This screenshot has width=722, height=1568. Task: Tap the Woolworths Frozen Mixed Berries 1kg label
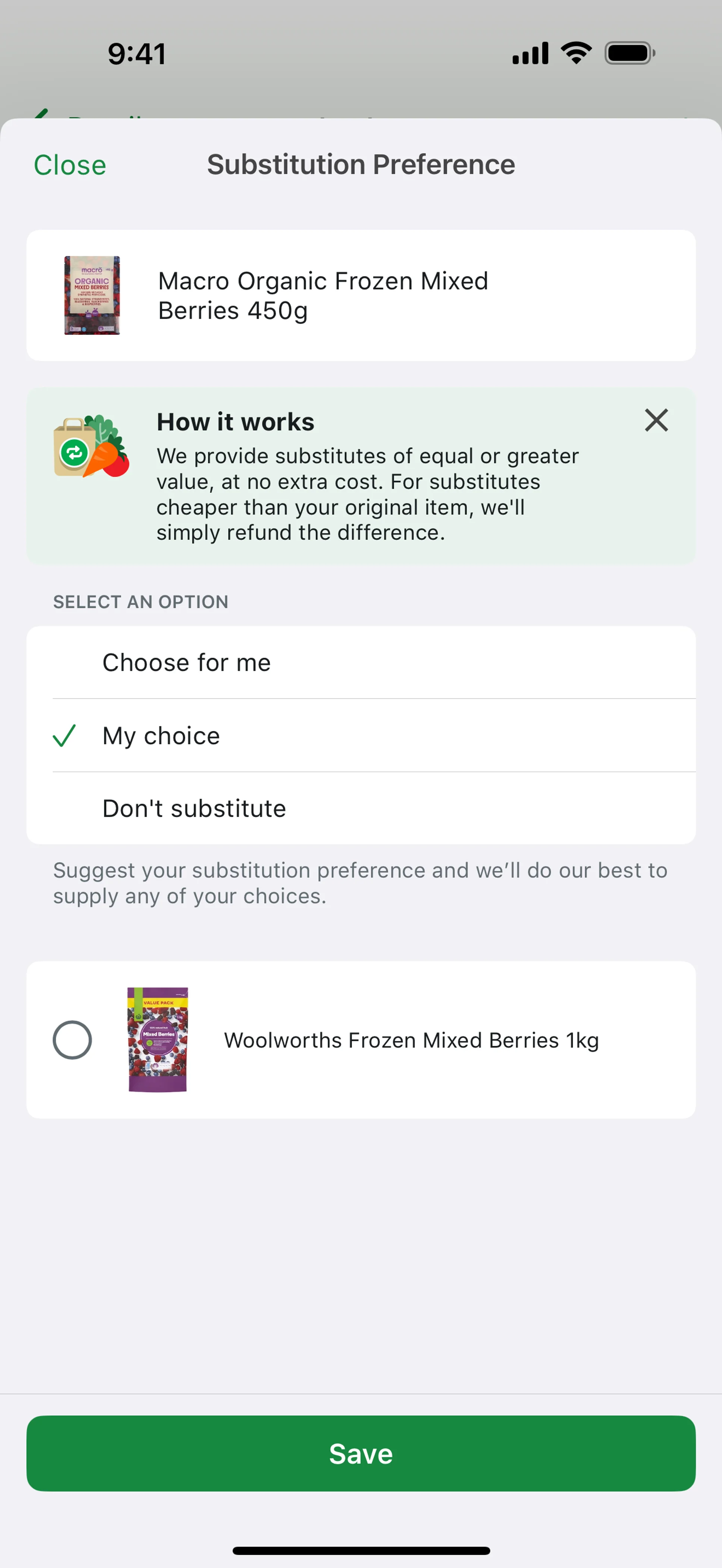(411, 1040)
